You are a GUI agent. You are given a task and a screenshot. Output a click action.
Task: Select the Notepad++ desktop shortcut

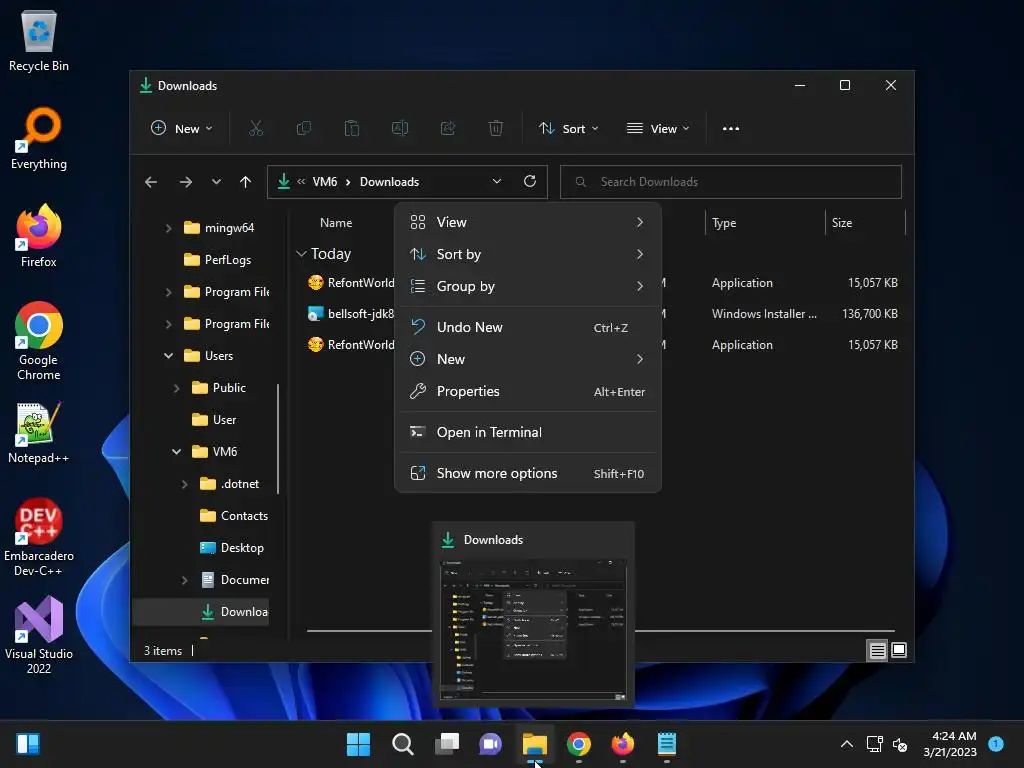[x=39, y=433]
